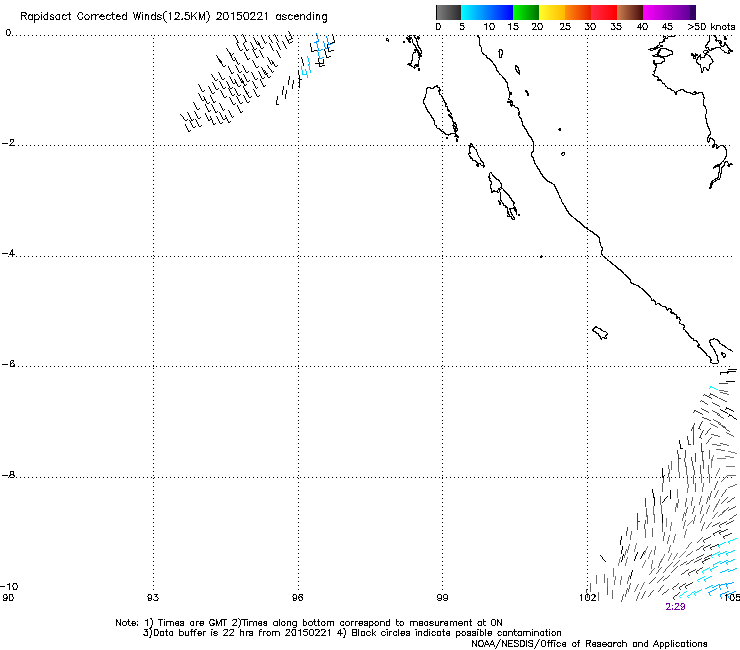
Task: Click the date '20150221' in the title
Action: (242, 17)
